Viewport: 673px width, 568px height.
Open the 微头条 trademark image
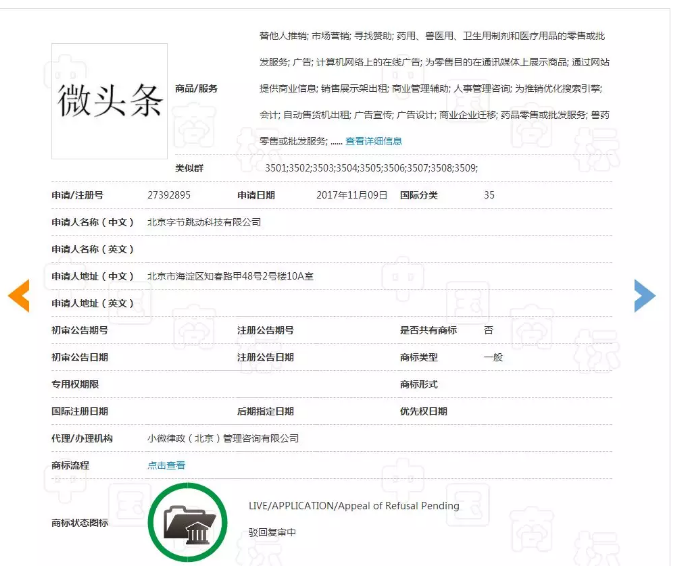click(110, 98)
